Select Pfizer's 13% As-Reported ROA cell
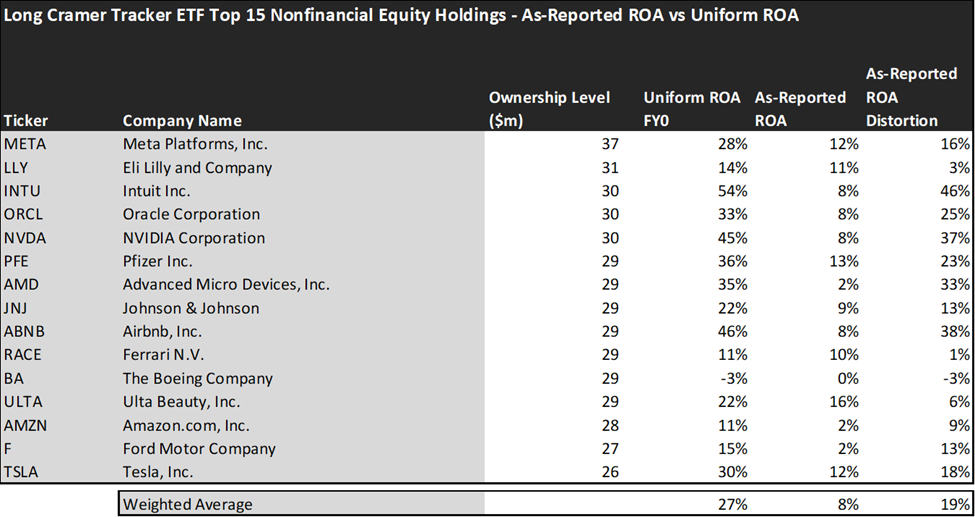Image resolution: width=975 pixels, height=517 pixels. click(x=845, y=261)
